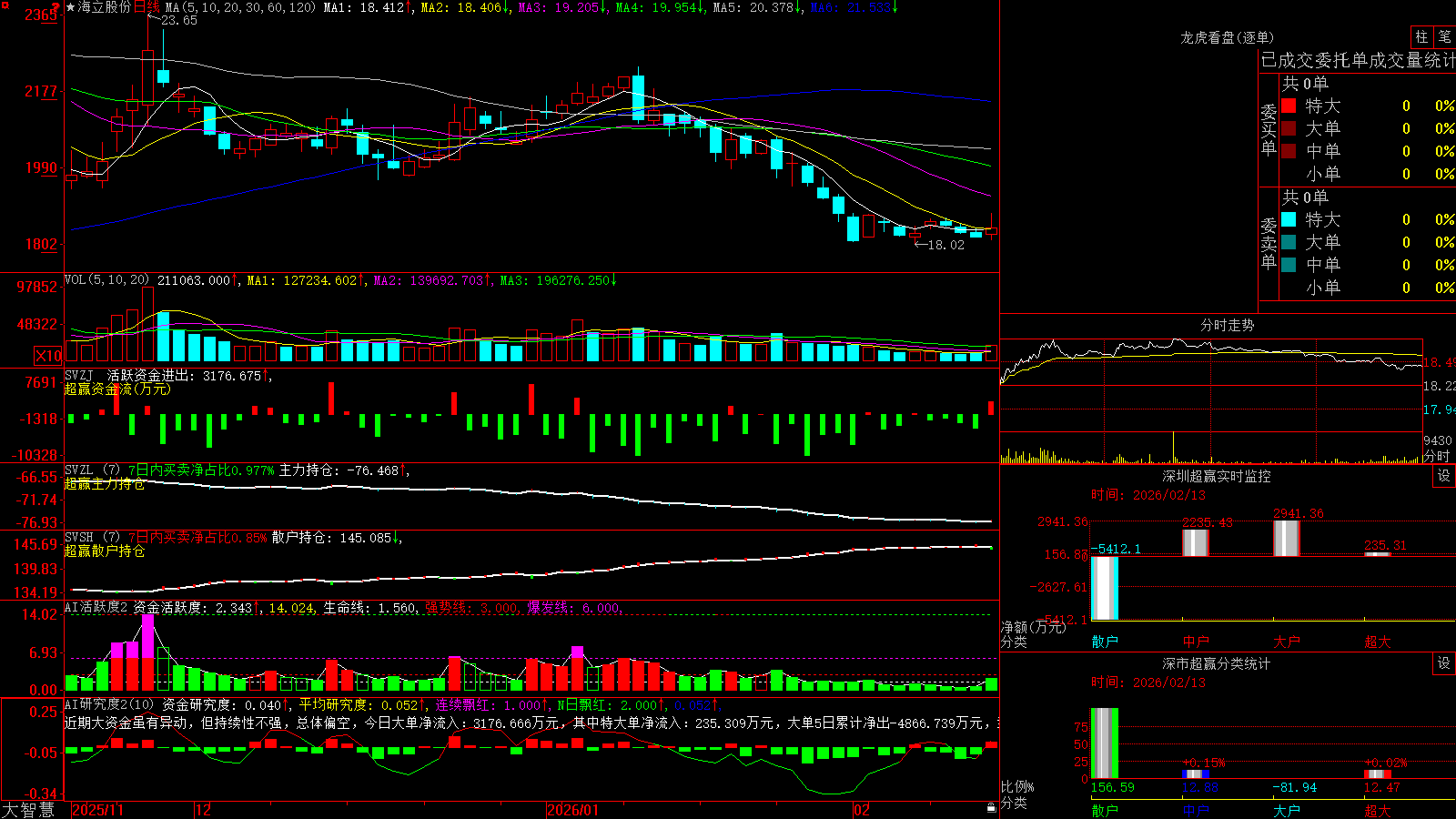This screenshot has width=1456, height=819.
Task: Click the cyan 特大 sell-order color swatch
Action: click(x=1289, y=219)
